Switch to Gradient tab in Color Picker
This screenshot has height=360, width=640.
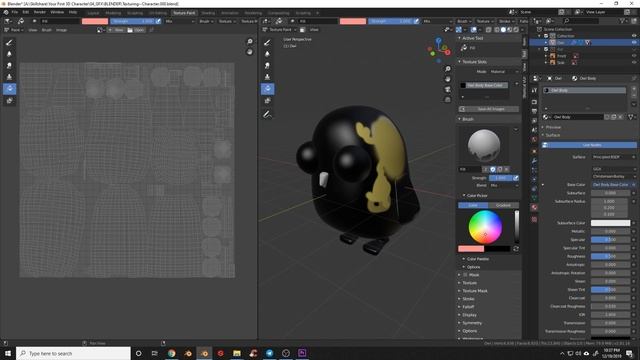pos(503,205)
